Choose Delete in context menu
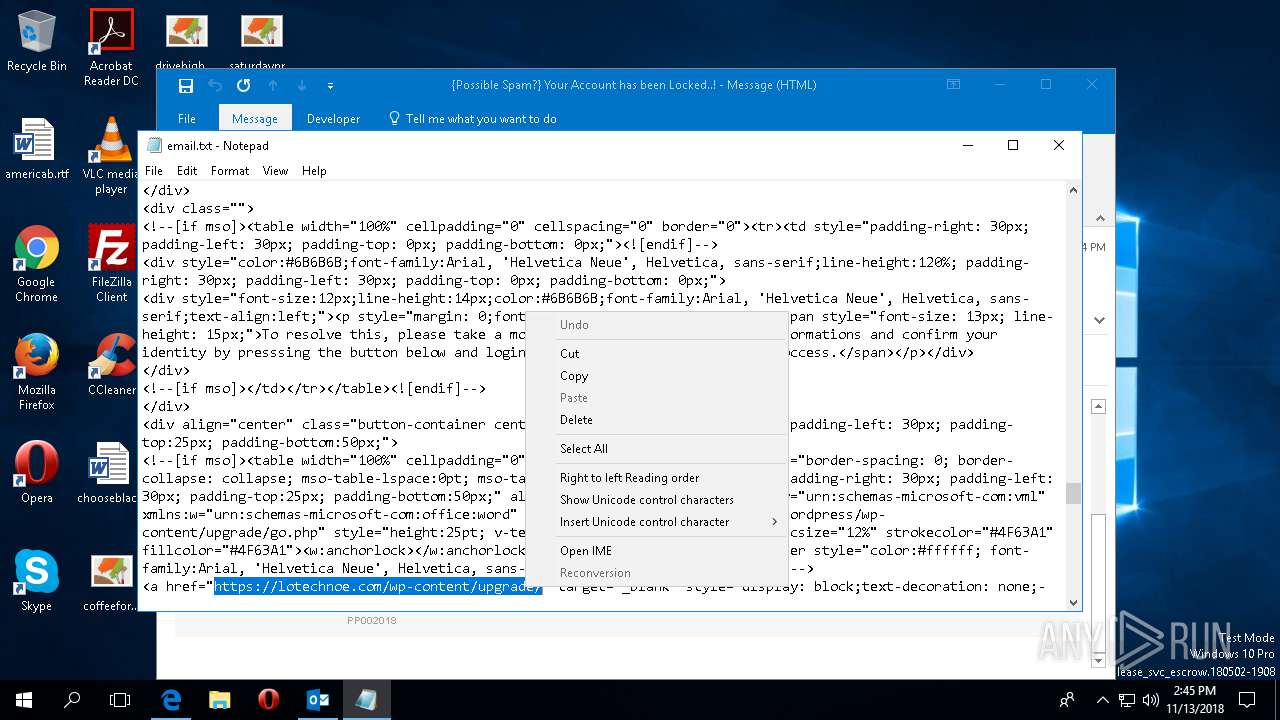 (x=656, y=419)
